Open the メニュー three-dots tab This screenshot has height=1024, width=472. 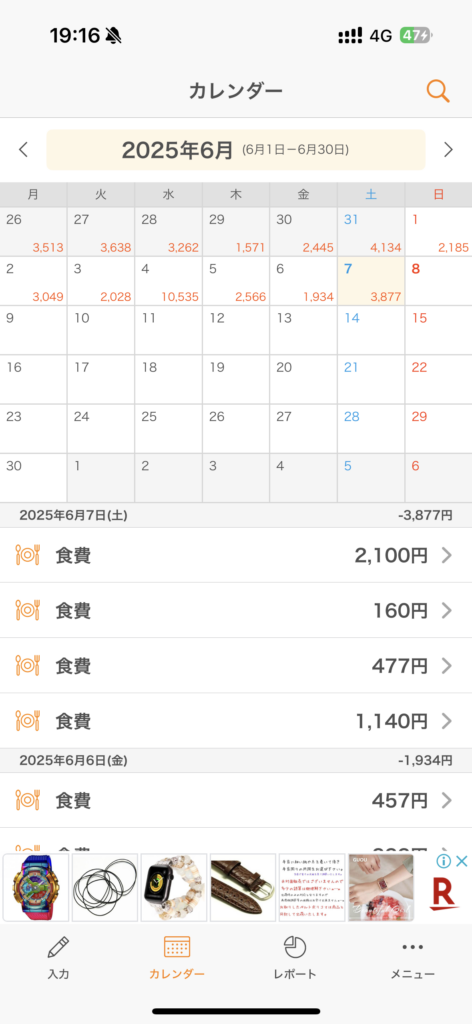point(413,957)
